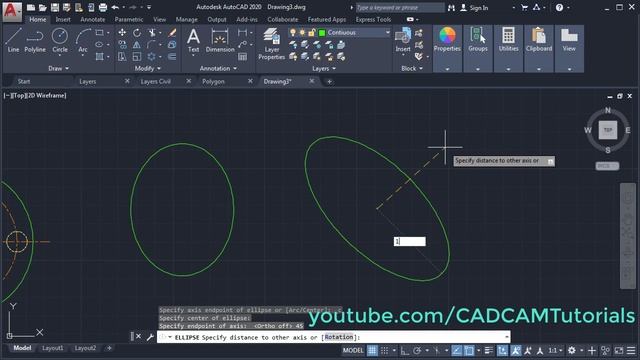The width and height of the screenshot is (640, 360).
Task: Expand the Annotation panel
Action: point(218,69)
